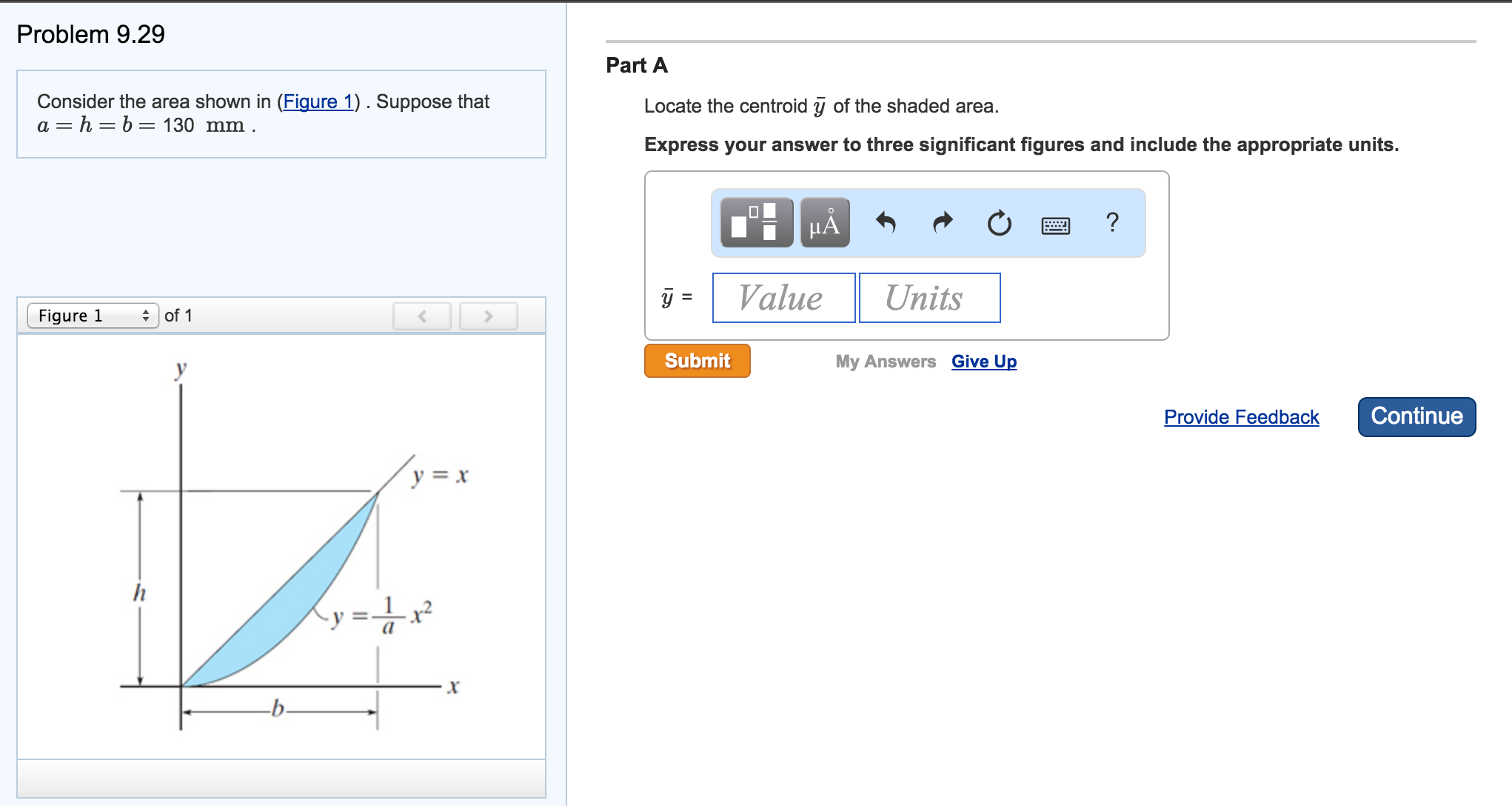This screenshot has width=1512, height=806.
Task: Click the question mark help icon
Action: pos(1112,222)
